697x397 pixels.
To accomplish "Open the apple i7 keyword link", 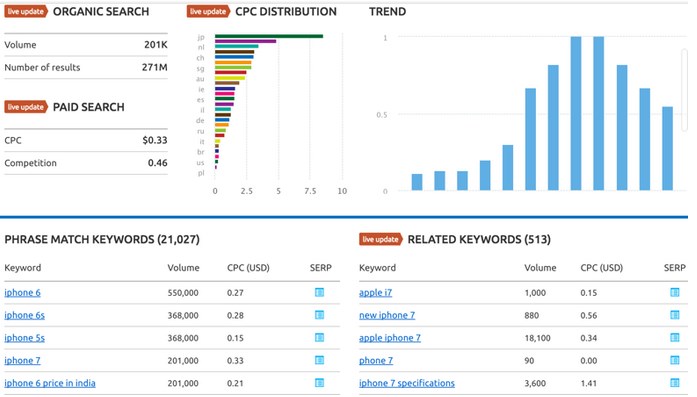I will 376,293.
